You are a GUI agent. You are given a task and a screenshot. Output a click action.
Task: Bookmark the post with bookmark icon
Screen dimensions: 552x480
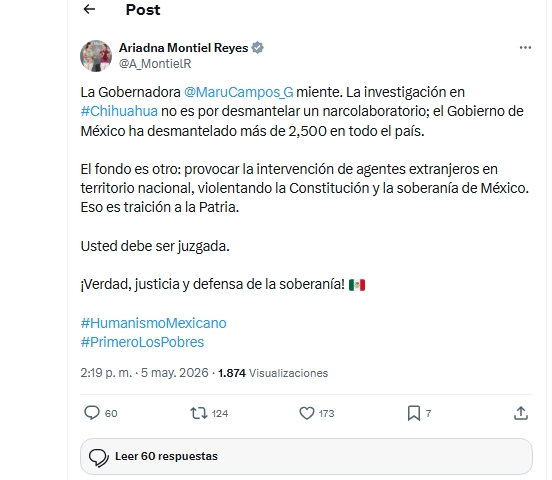pyautogui.click(x=414, y=413)
